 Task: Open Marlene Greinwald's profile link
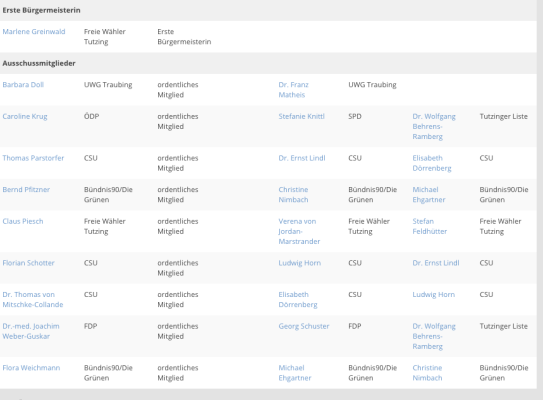click(x=34, y=32)
